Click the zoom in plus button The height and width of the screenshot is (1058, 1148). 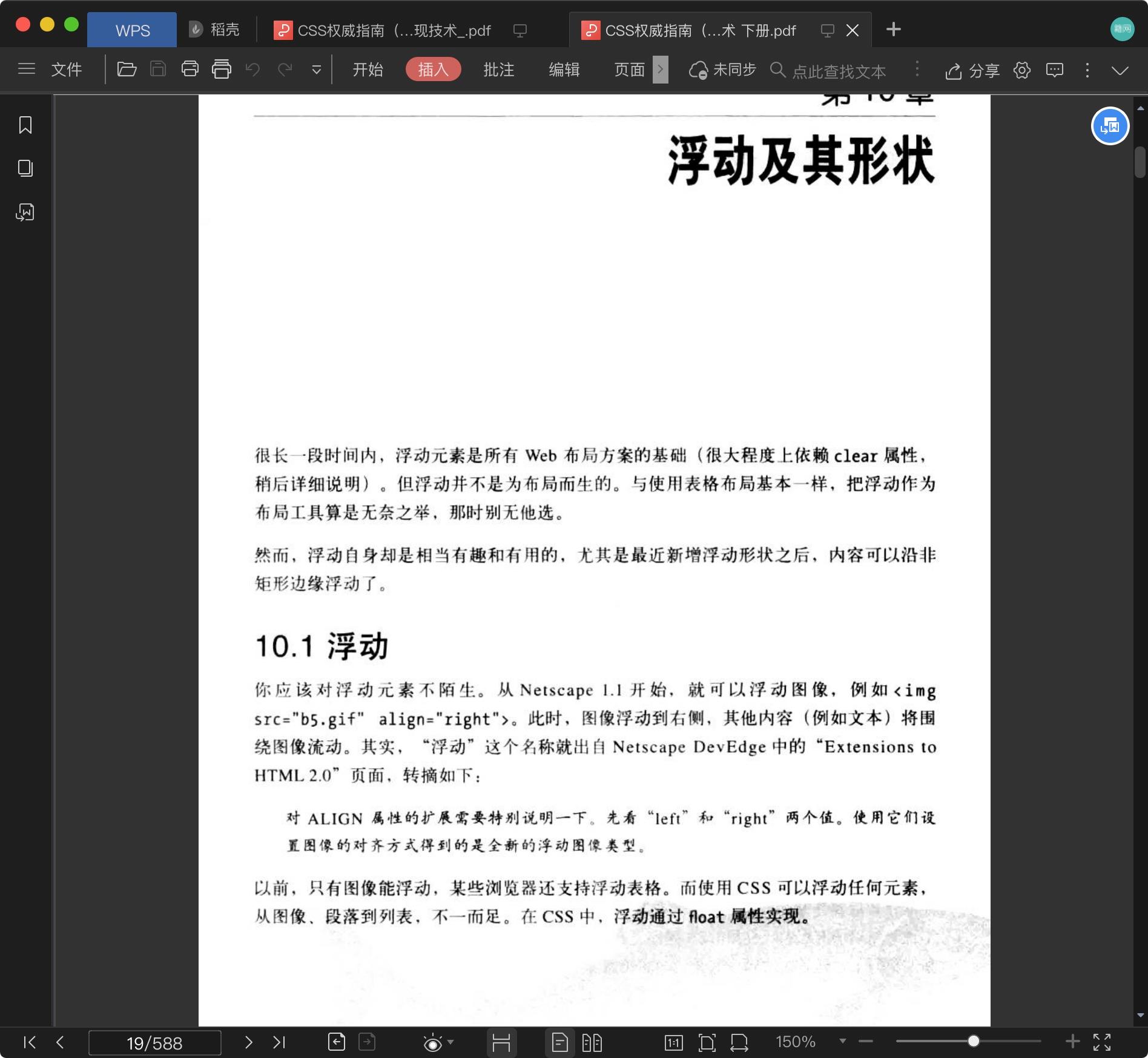tap(1072, 1041)
